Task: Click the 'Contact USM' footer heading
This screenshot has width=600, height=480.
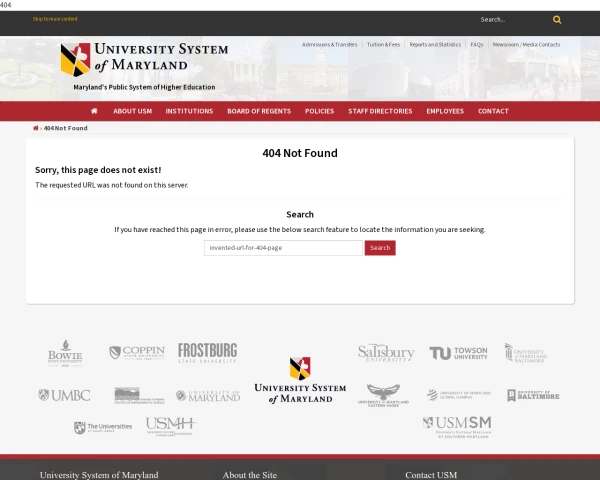Action: pyautogui.click(x=431, y=475)
